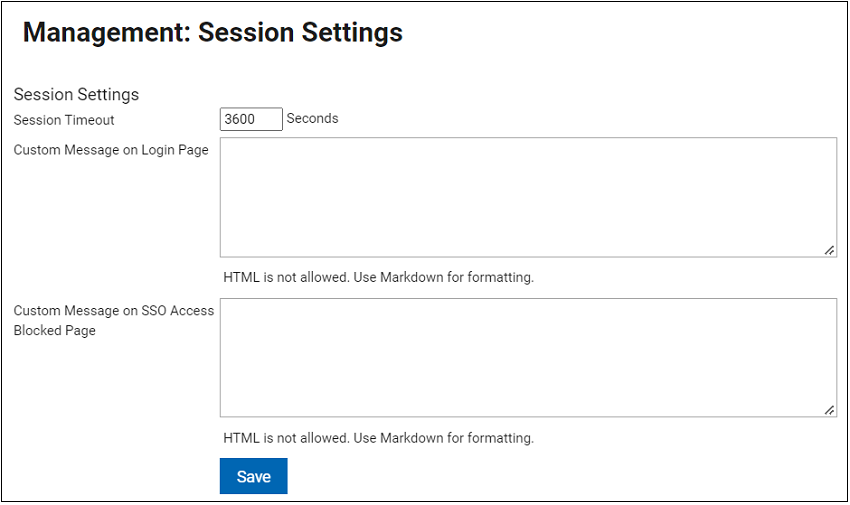Click the Blocked Page line of SSO label
850x505 pixels.
55,331
